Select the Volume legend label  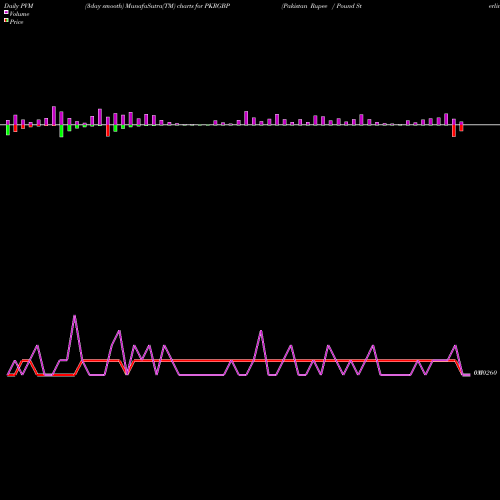click(19, 14)
